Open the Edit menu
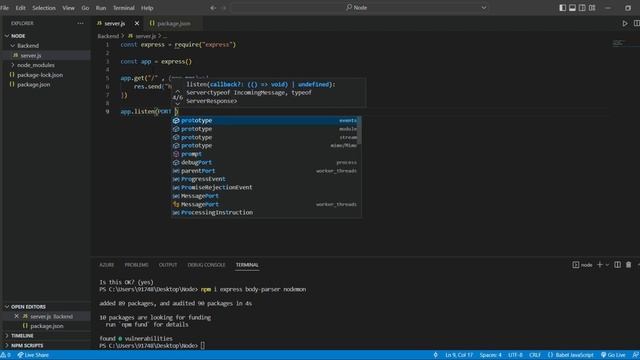The image size is (640, 360). click(20, 8)
